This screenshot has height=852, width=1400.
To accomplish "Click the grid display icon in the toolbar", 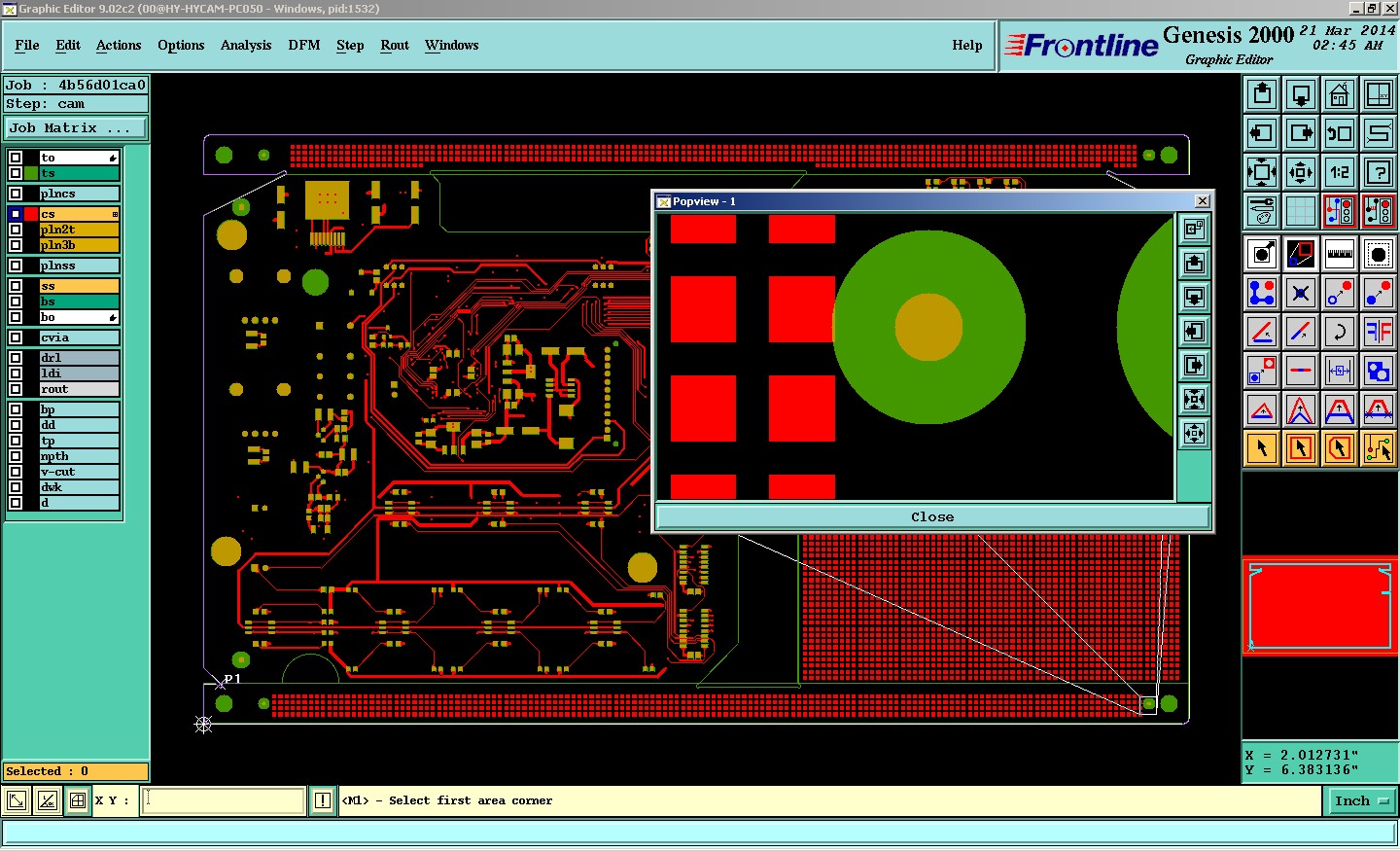I will pyautogui.click(x=1300, y=211).
